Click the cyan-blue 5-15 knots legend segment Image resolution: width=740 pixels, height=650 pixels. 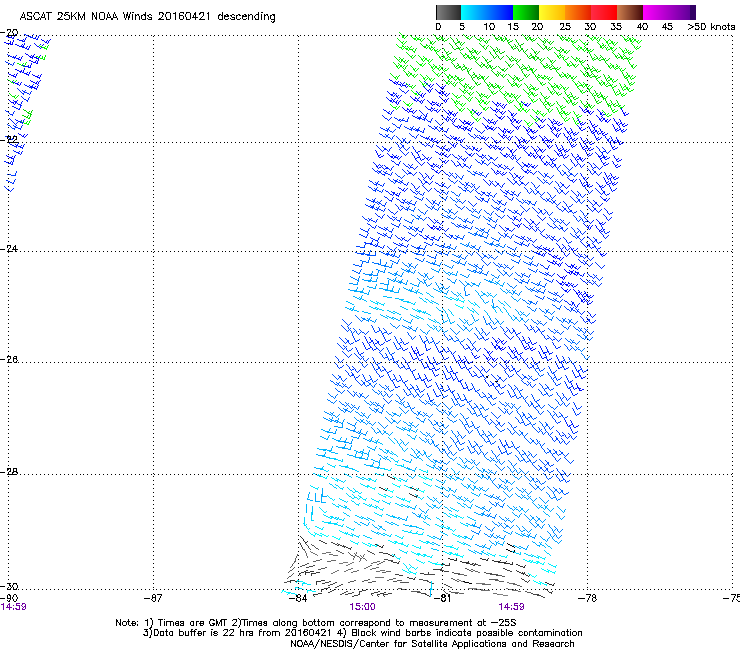(487, 12)
